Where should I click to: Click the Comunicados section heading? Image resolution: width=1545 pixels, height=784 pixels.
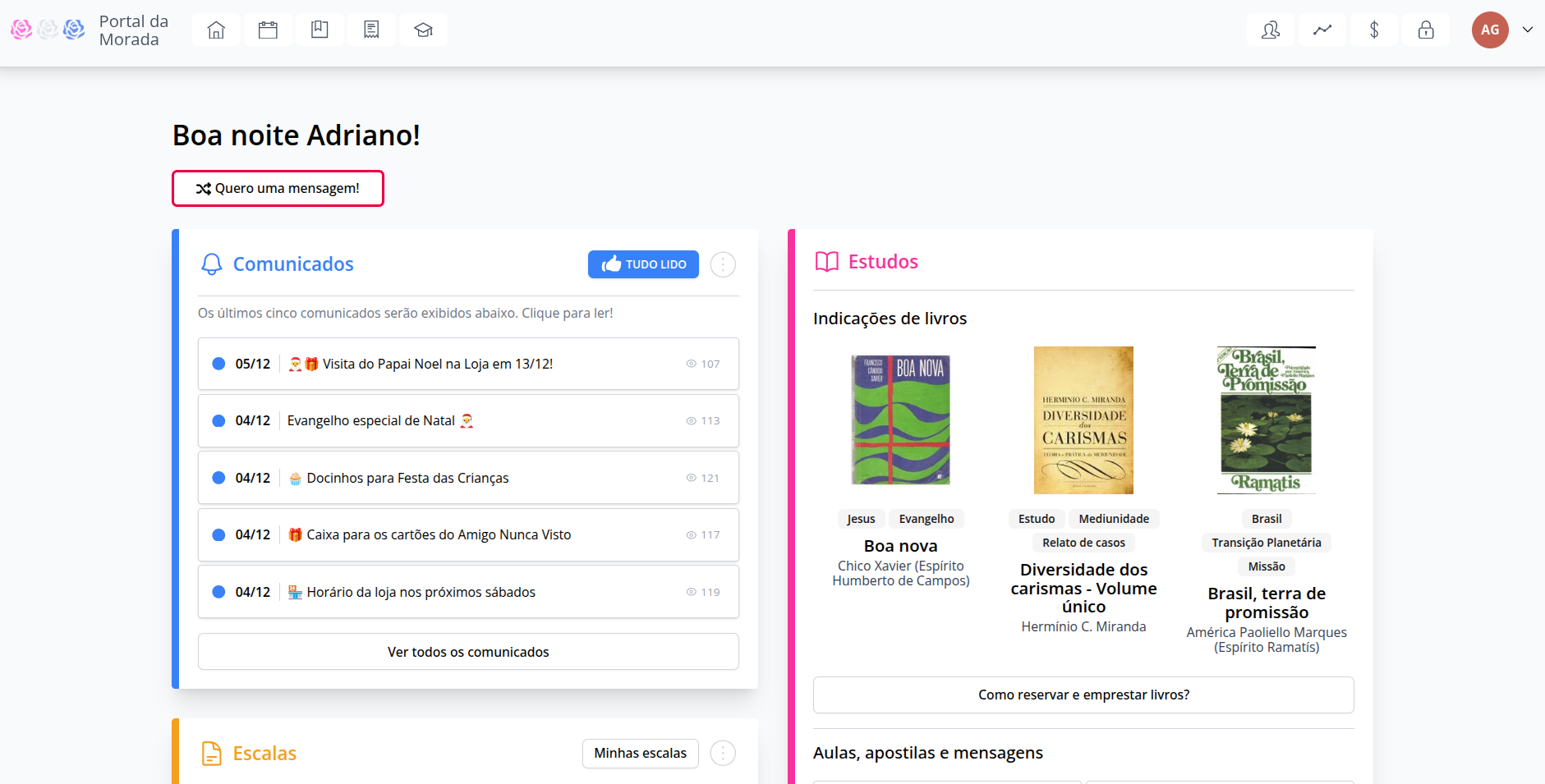click(293, 264)
